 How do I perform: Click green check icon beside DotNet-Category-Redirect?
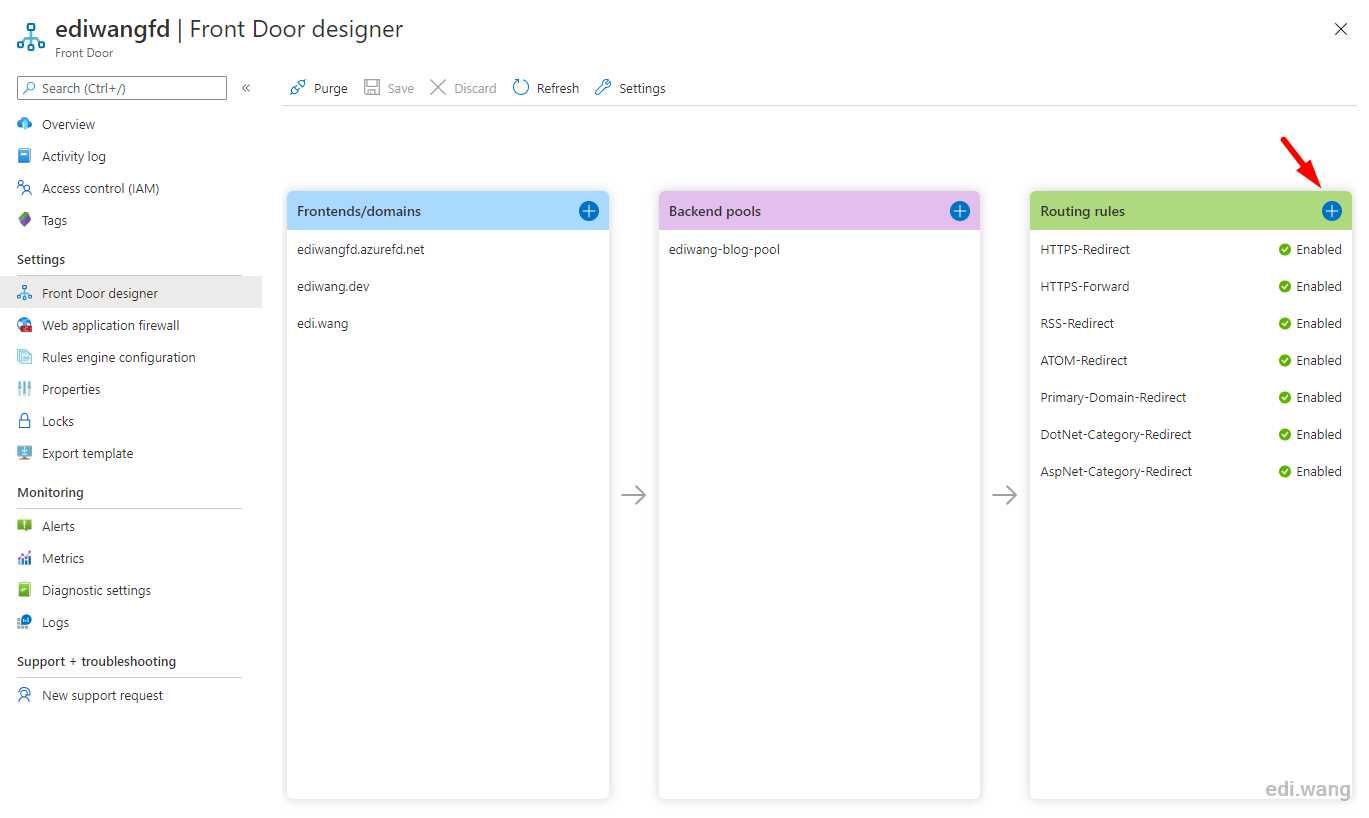(1285, 434)
